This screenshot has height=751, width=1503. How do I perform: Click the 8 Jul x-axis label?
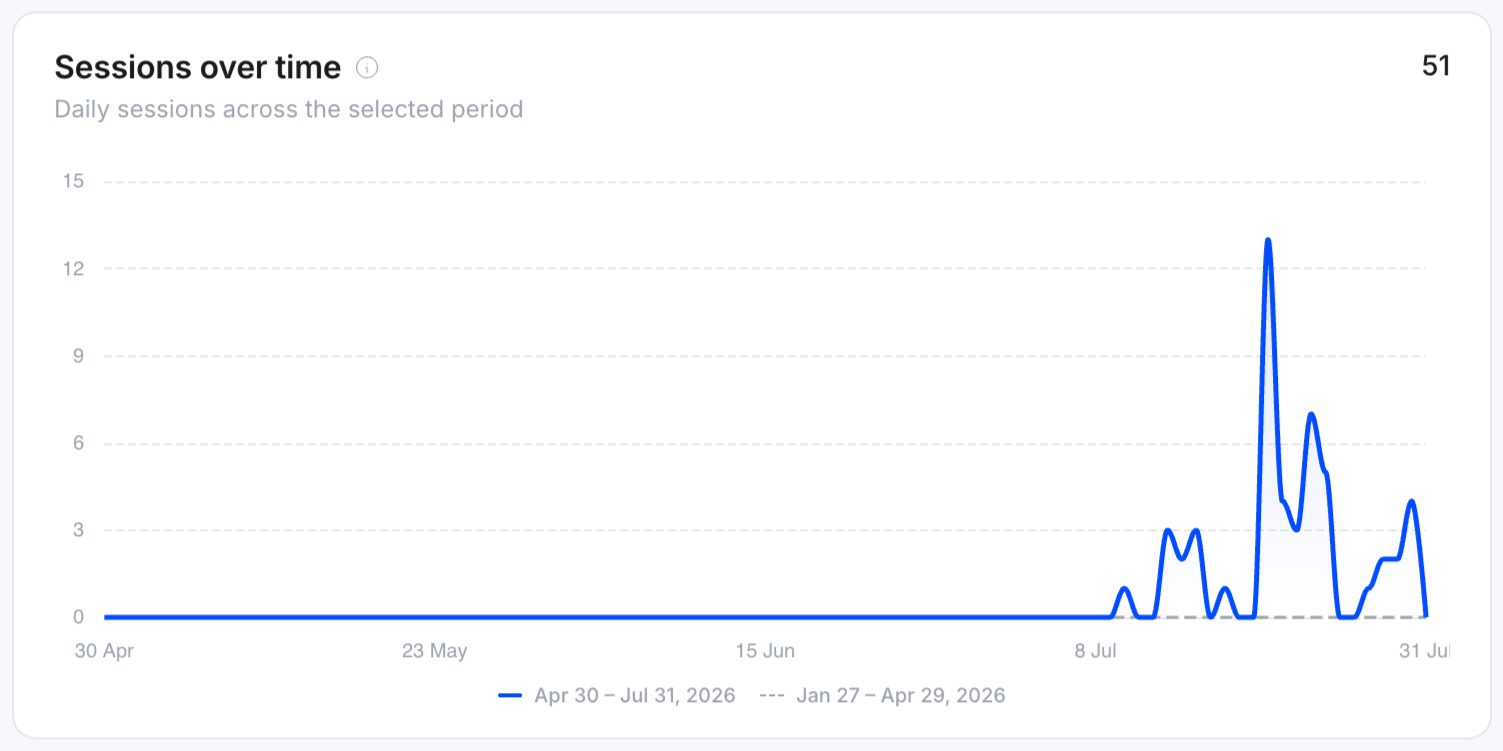[1096, 651]
